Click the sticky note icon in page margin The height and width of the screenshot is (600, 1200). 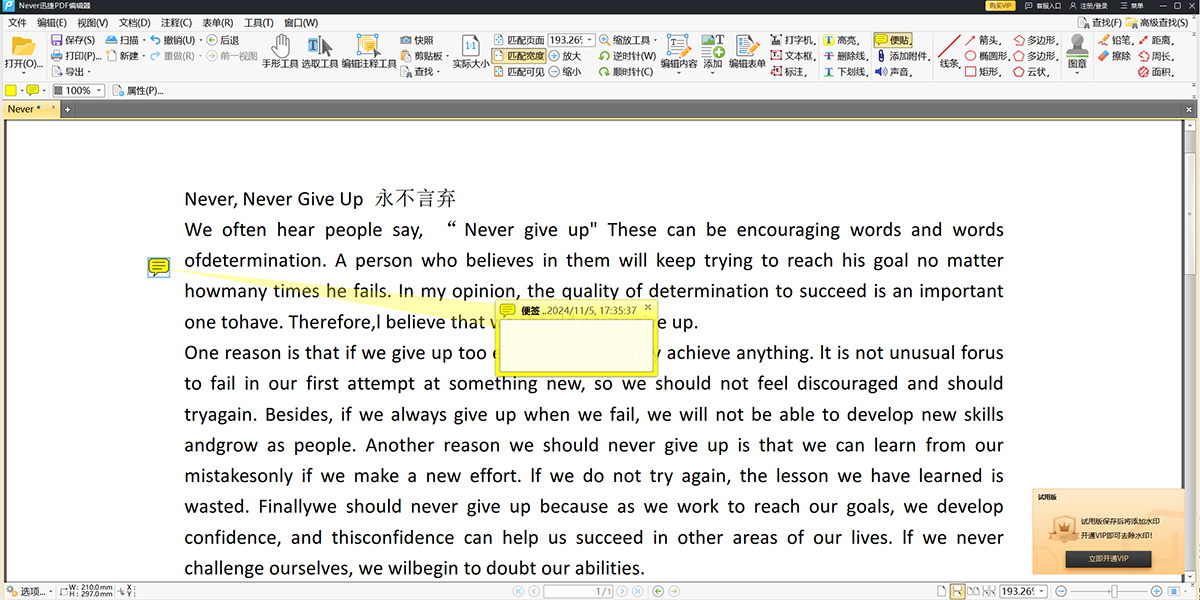(x=158, y=266)
